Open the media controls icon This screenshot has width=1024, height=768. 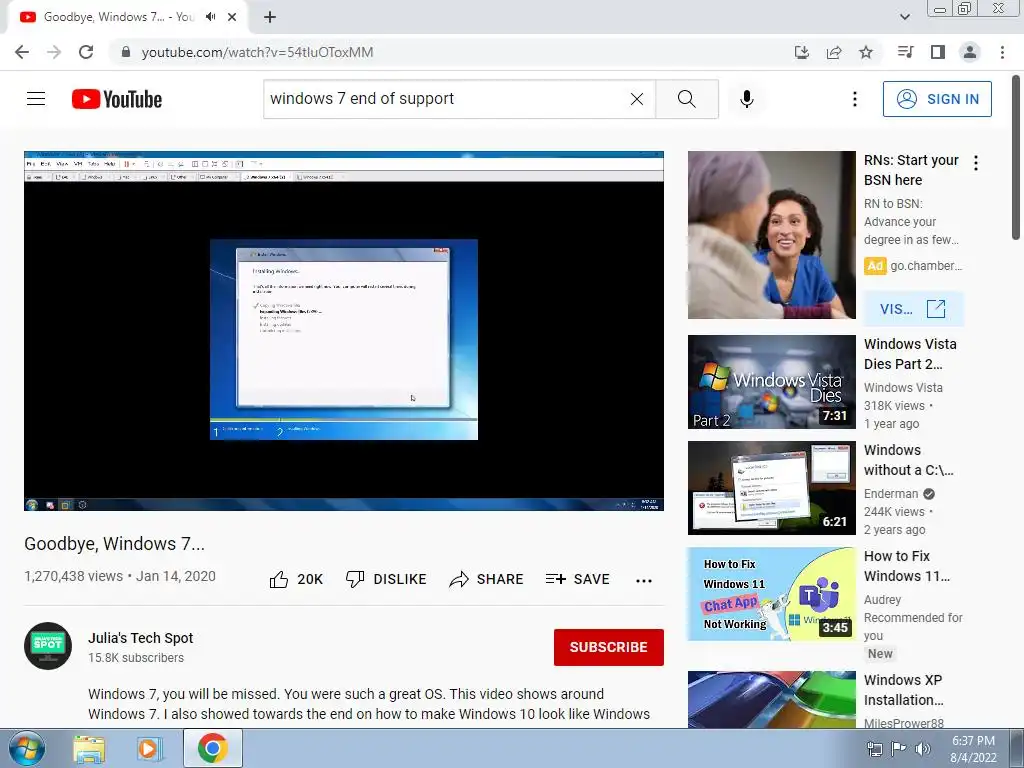tap(906, 52)
